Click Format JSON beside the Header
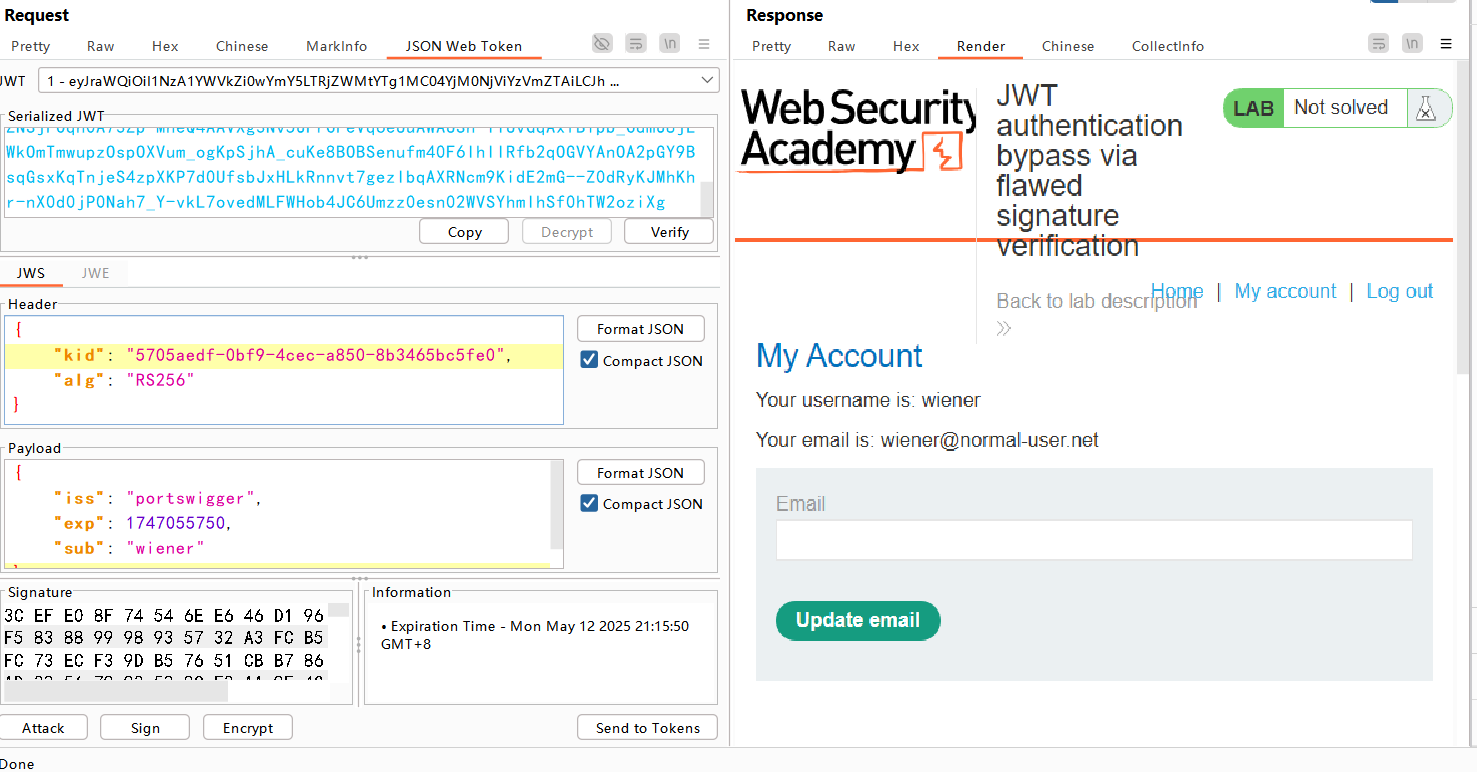This screenshot has height=772, width=1477. pyautogui.click(x=640, y=329)
